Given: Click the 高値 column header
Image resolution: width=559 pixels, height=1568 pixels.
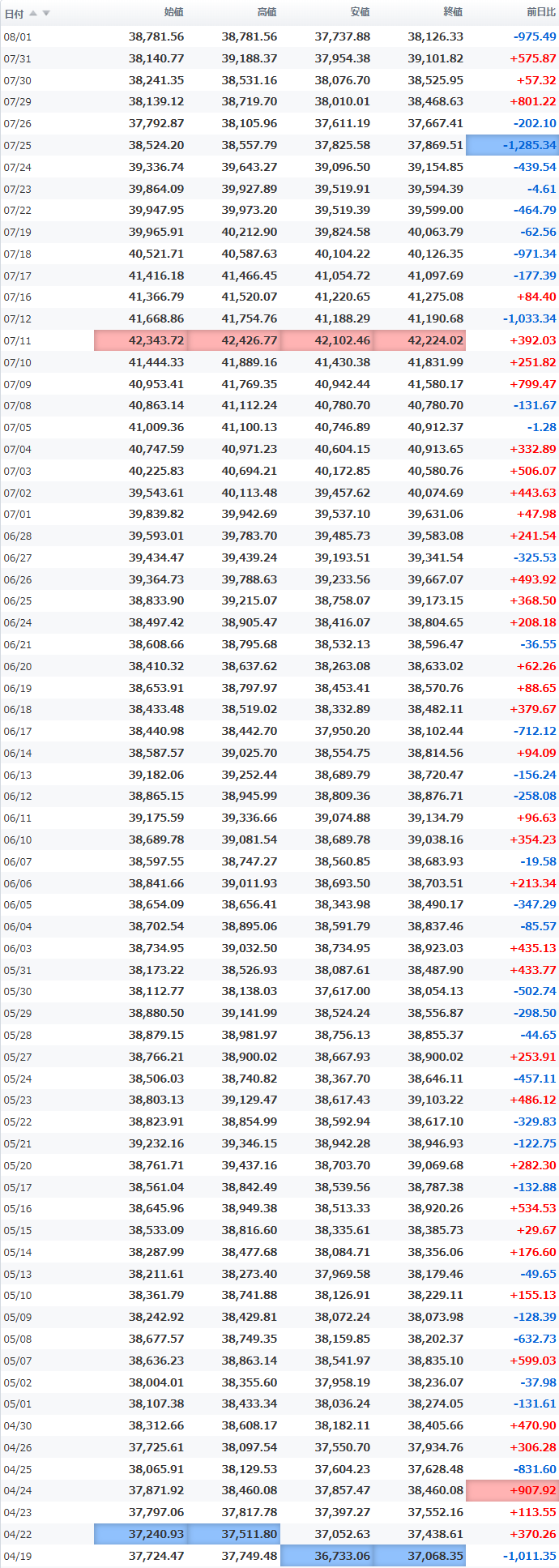Looking at the screenshot, I should (267, 12).
